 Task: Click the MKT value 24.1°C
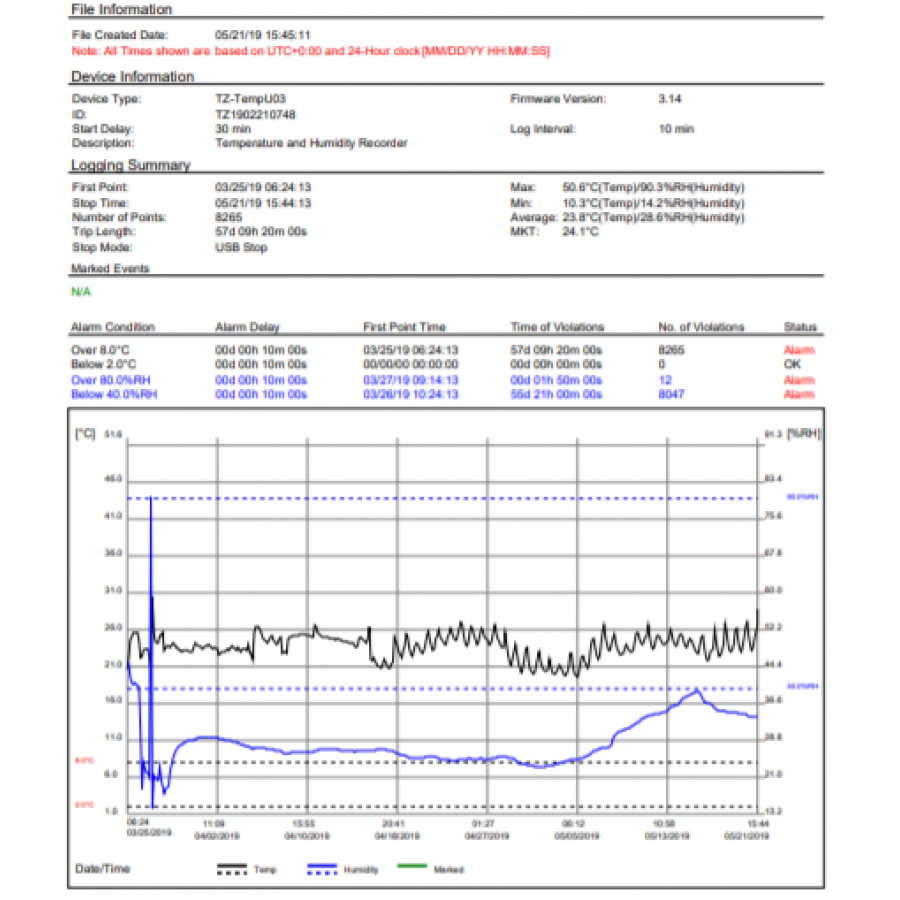pos(580,232)
